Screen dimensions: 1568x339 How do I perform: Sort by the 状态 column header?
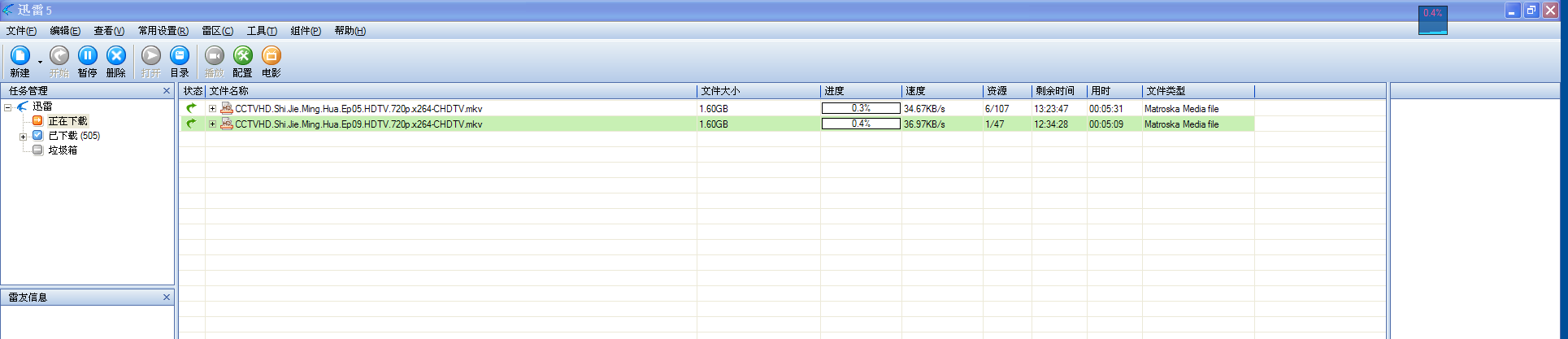[x=193, y=91]
